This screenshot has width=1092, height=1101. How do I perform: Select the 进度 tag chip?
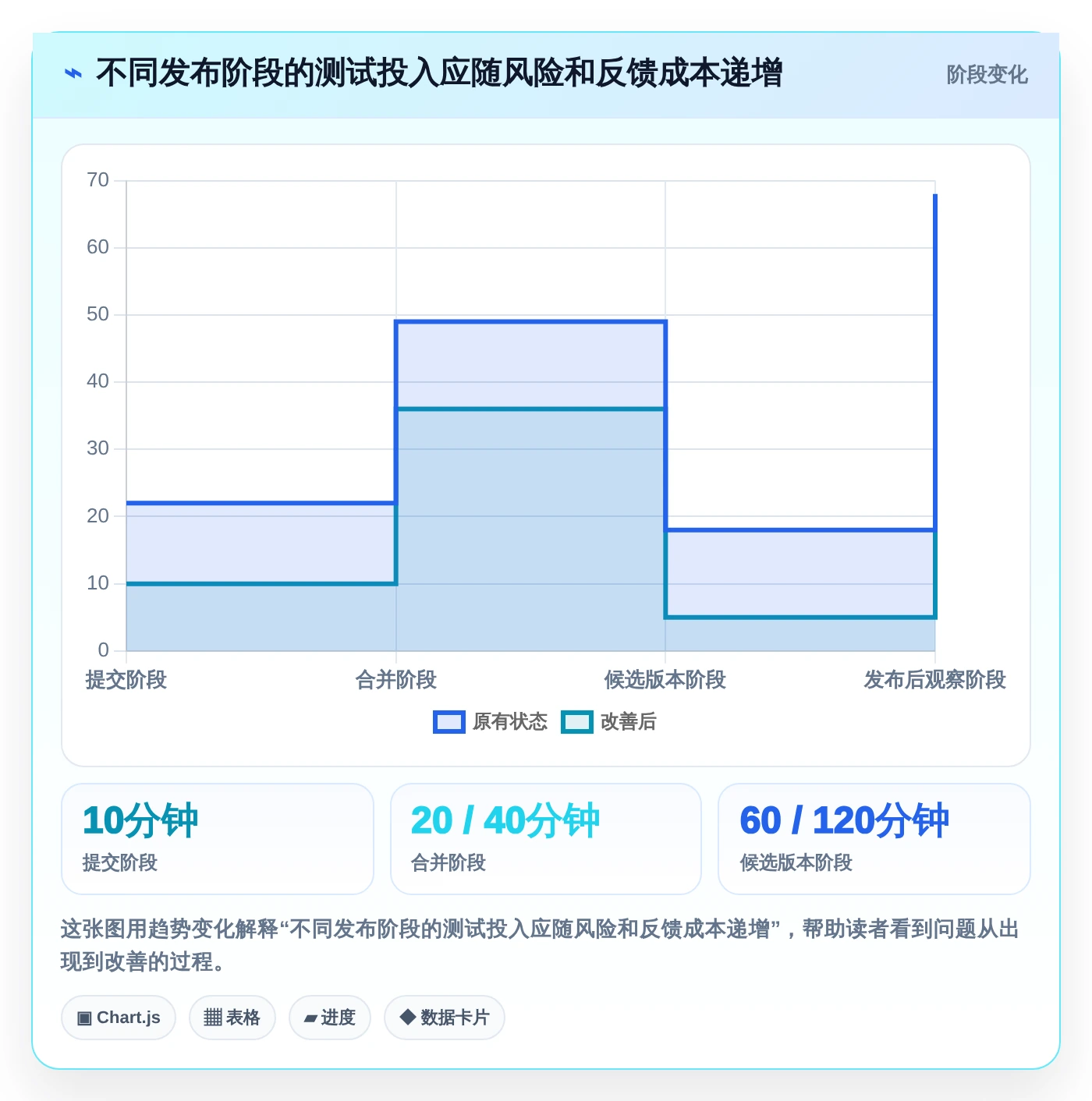click(x=330, y=1018)
